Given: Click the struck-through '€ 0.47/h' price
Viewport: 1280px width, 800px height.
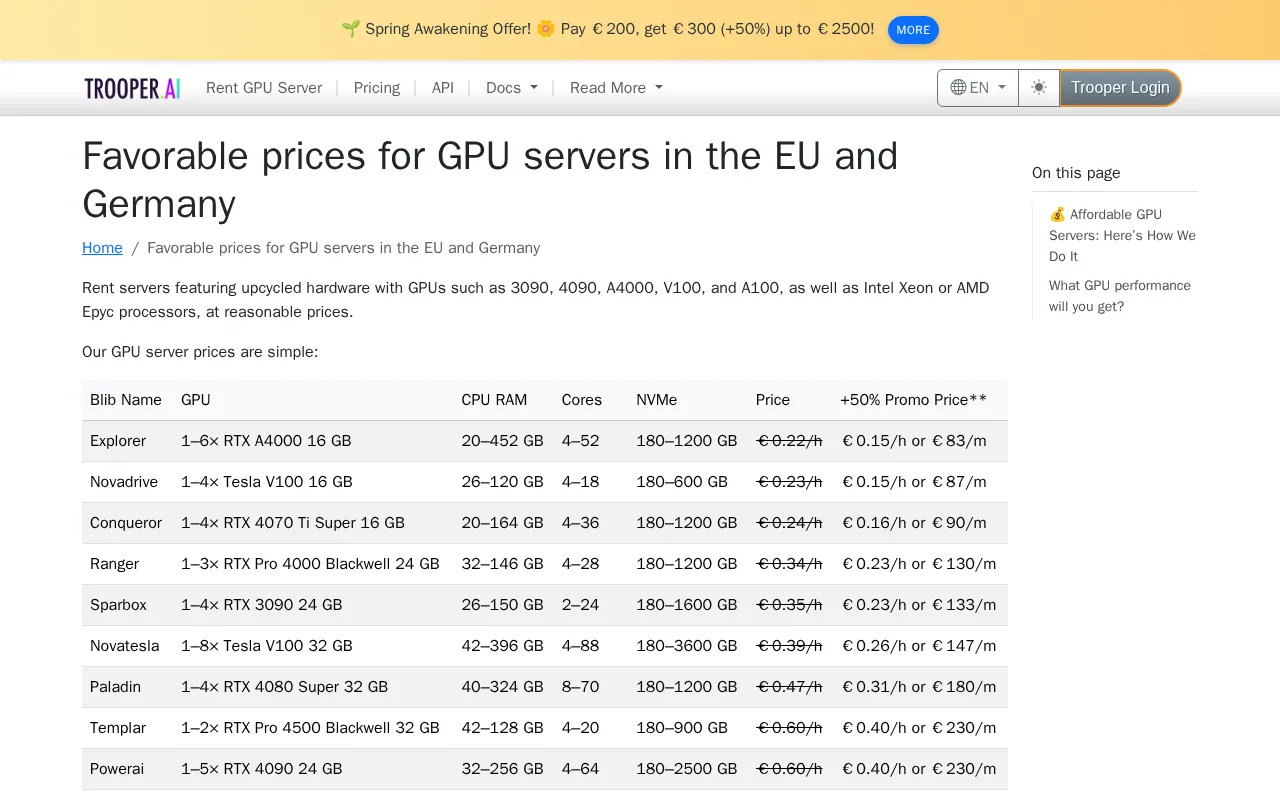Looking at the screenshot, I should pyautogui.click(x=789, y=687).
